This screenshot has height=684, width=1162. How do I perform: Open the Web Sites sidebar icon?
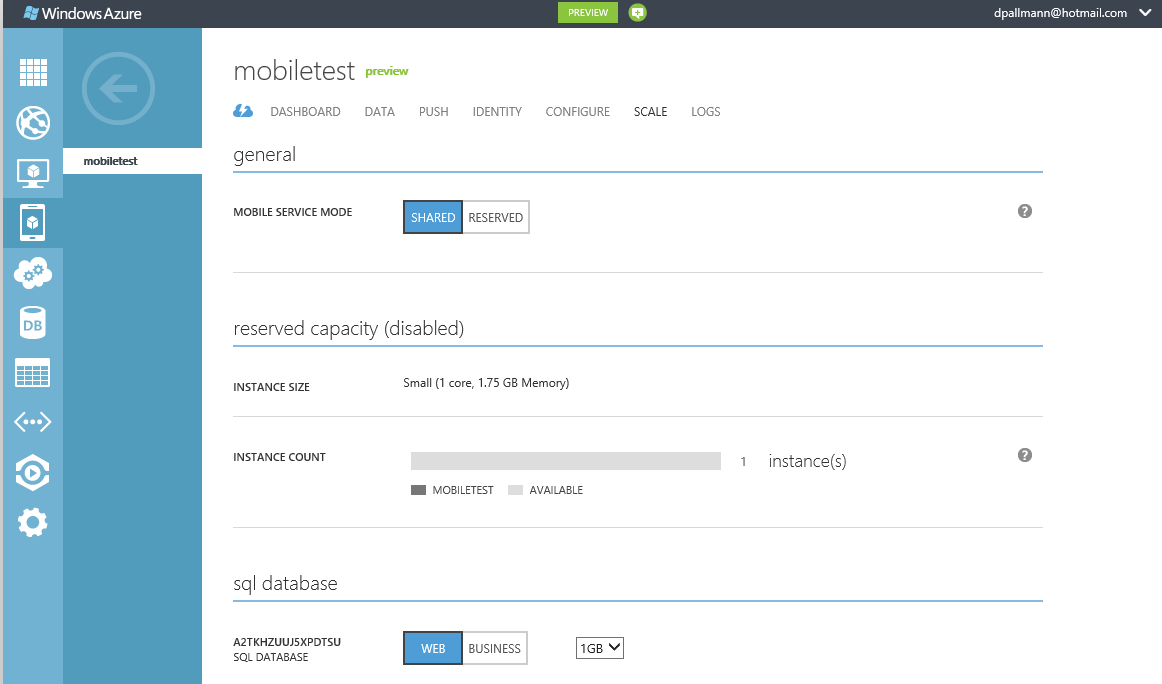pyautogui.click(x=33, y=122)
